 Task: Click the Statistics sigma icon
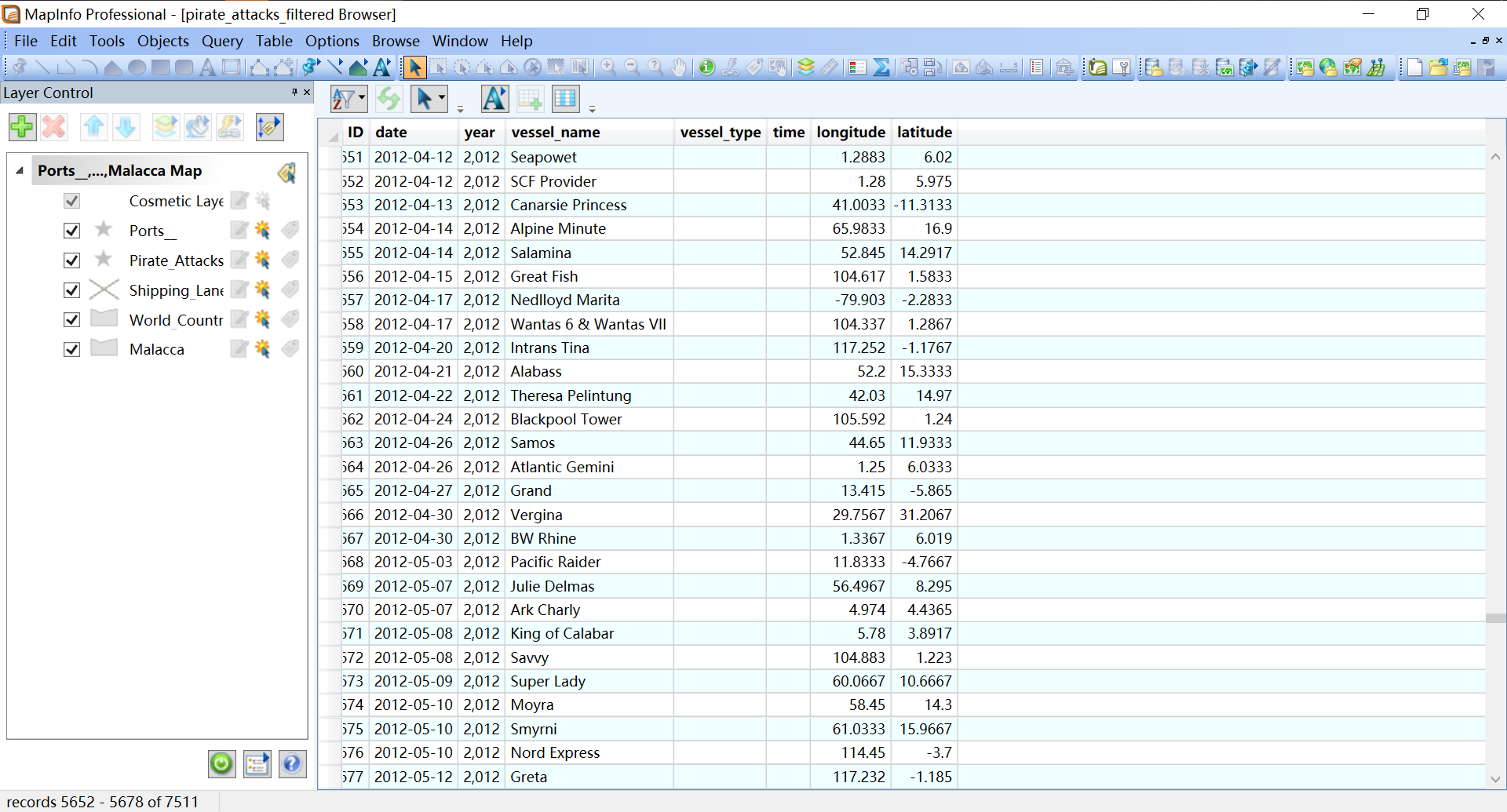(x=881, y=67)
